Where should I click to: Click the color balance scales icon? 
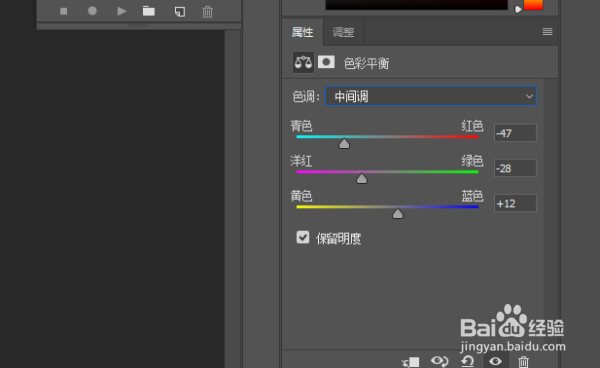click(303, 62)
